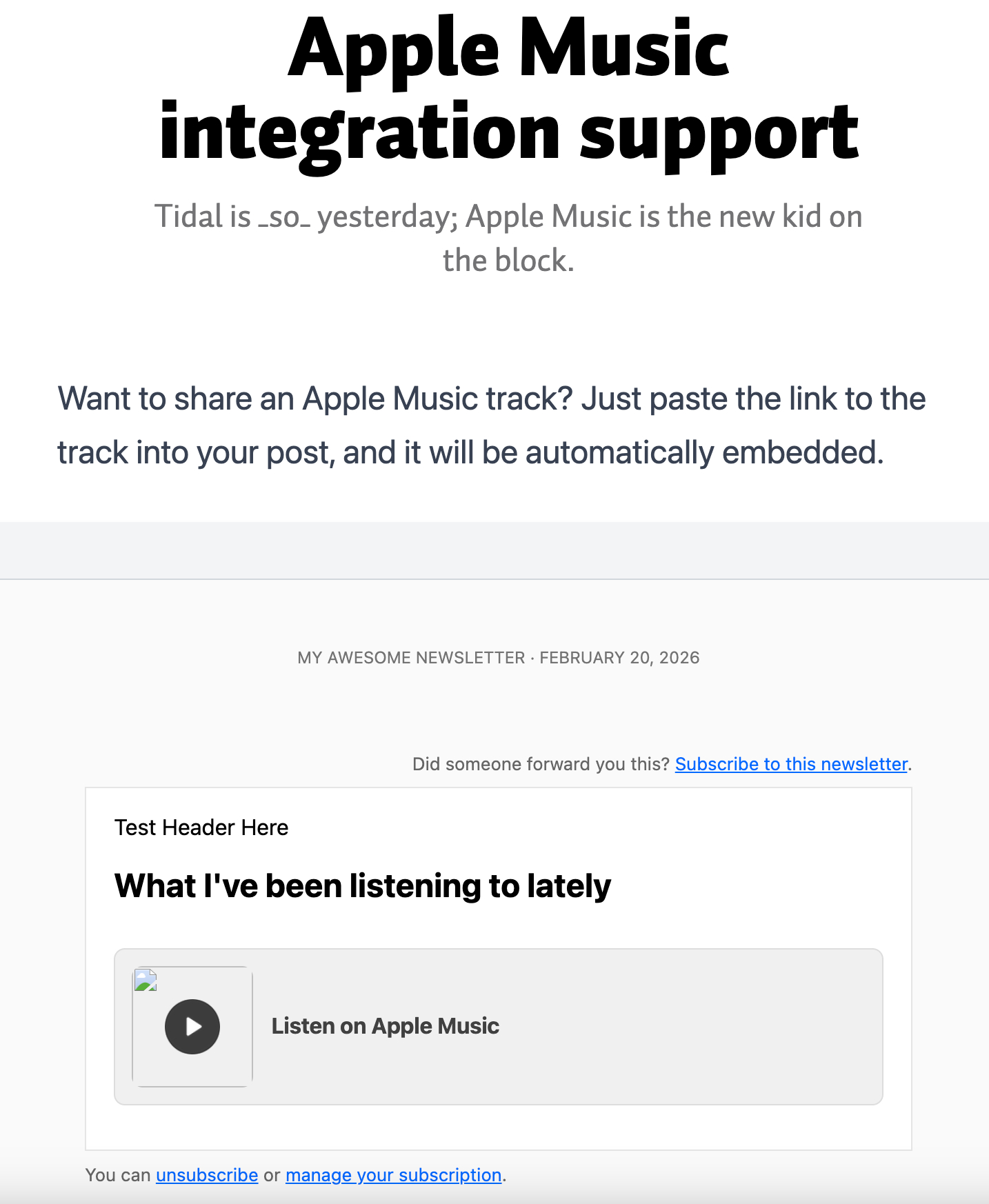Click the broken image icon on the artwork
This screenshot has height=1204, width=989.
[x=146, y=980]
